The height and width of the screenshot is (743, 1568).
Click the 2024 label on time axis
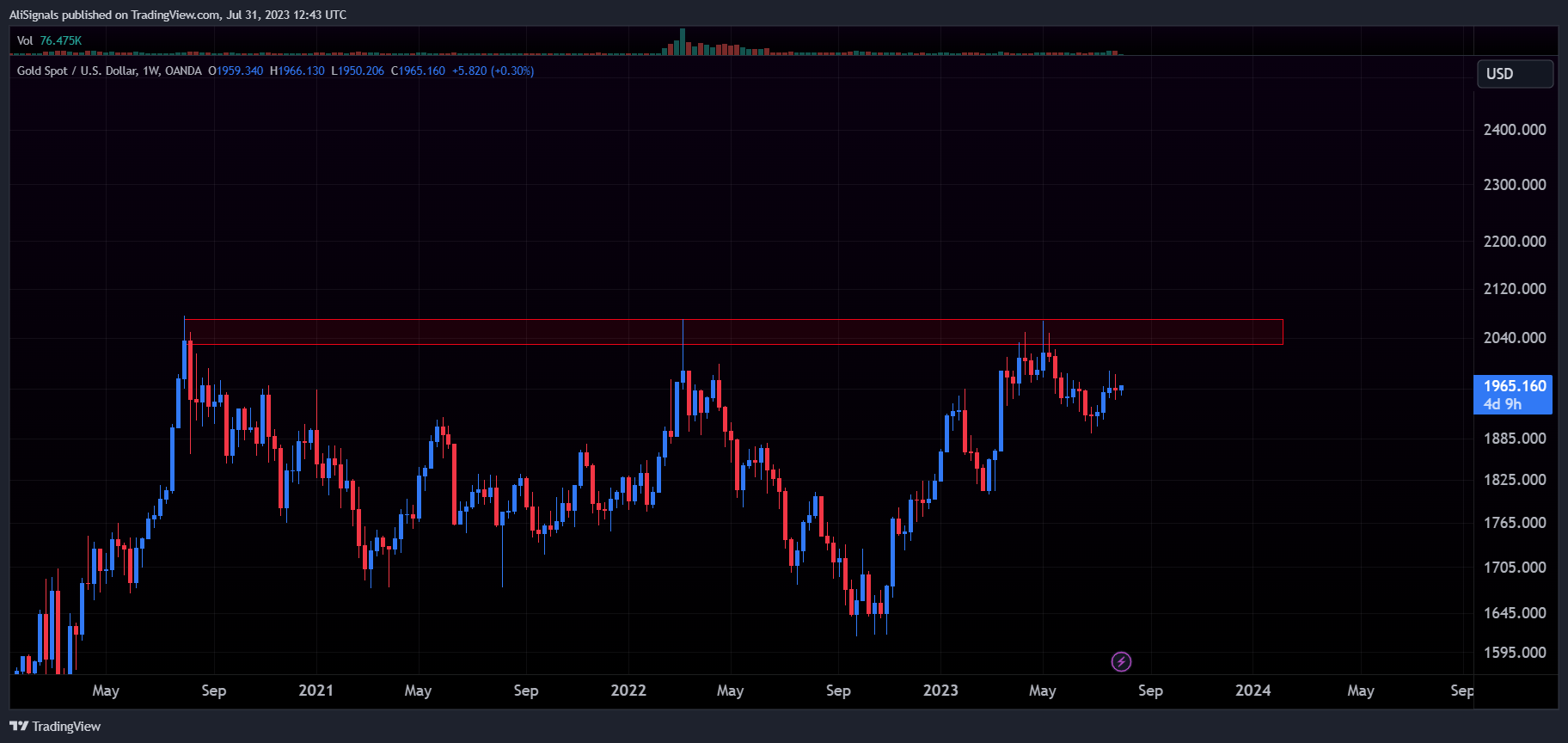coord(1253,691)
